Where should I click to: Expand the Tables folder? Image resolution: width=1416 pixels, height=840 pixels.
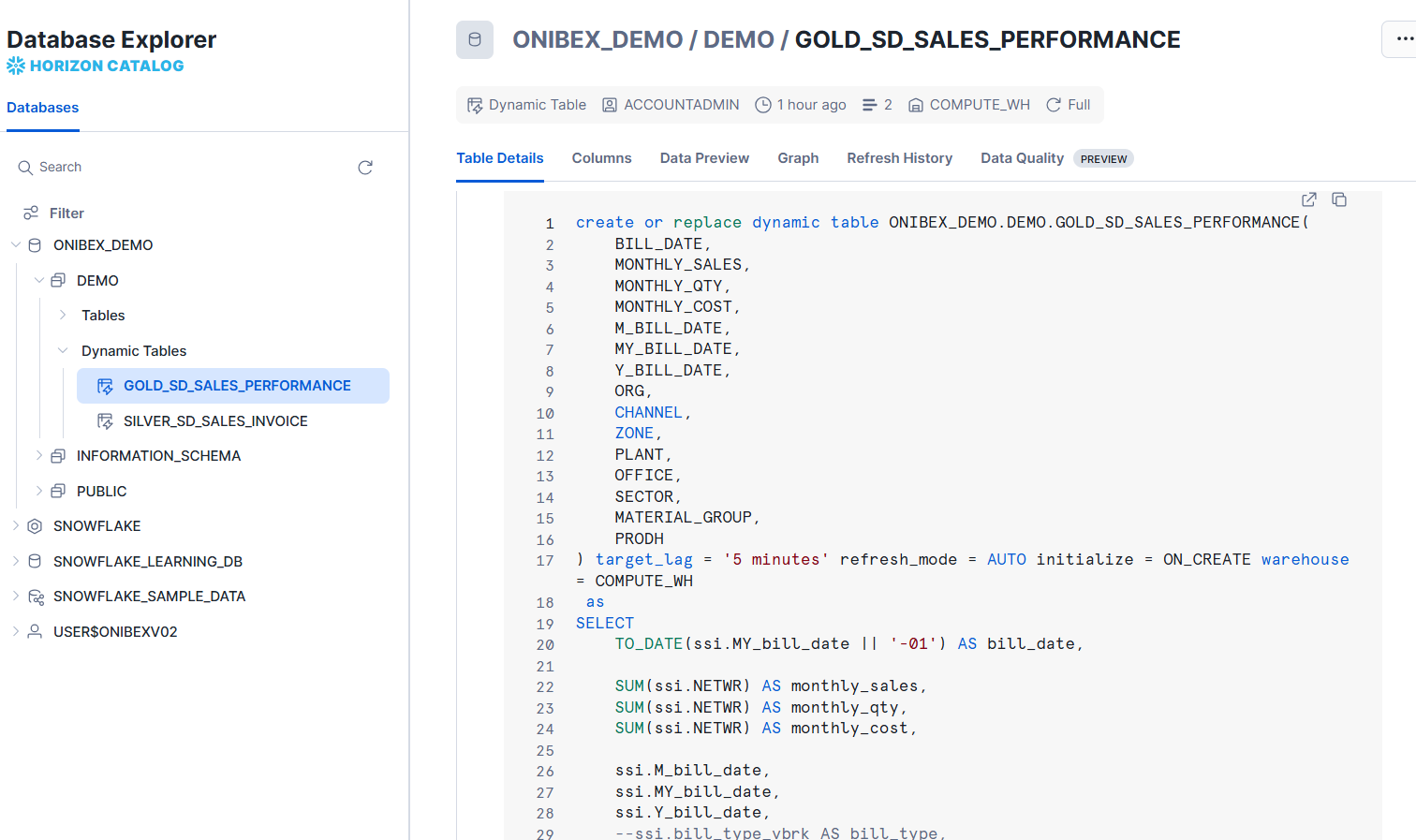(x=63, y=316)
